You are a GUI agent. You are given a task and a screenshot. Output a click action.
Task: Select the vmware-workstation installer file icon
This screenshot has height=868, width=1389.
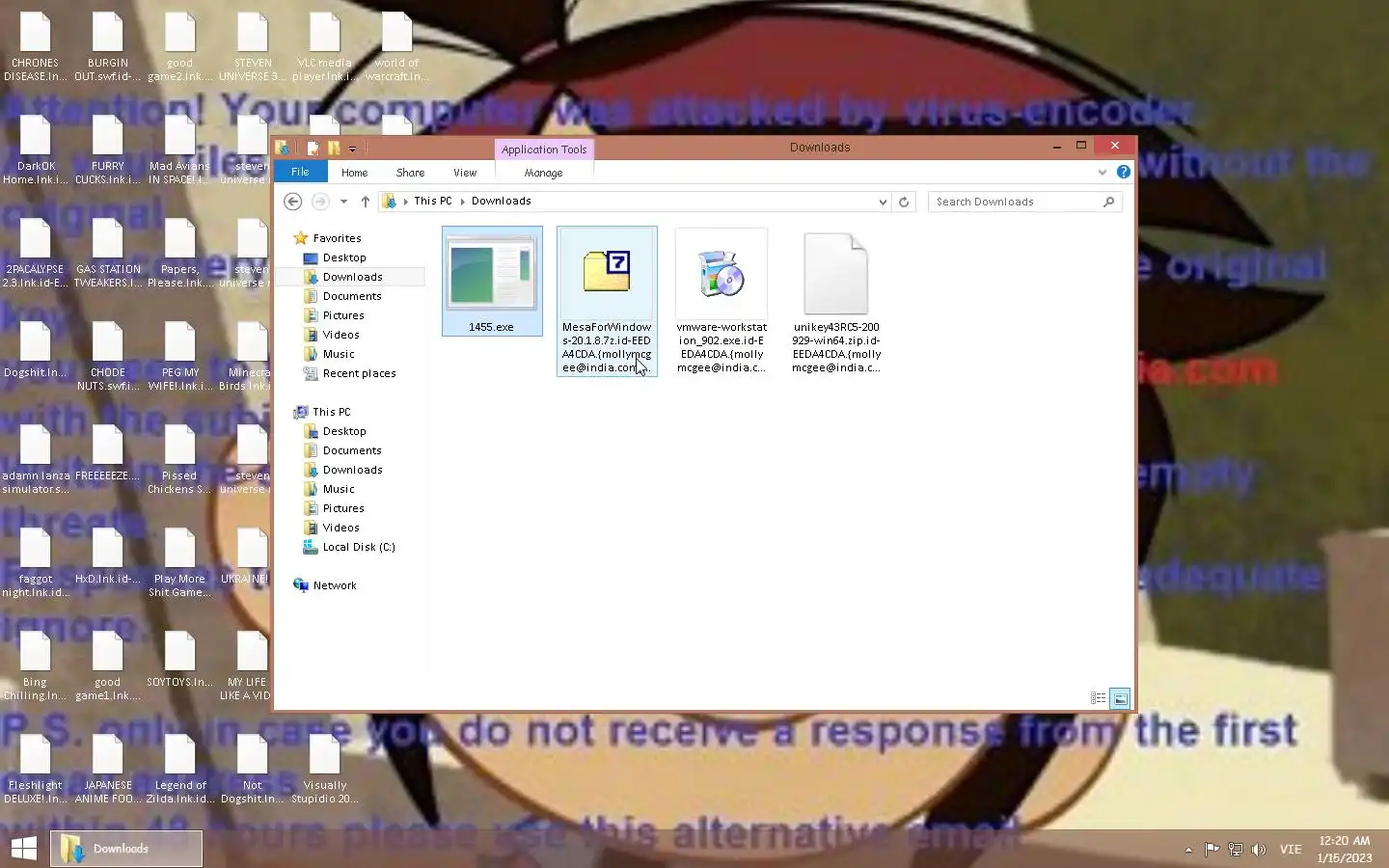point(722,273)
